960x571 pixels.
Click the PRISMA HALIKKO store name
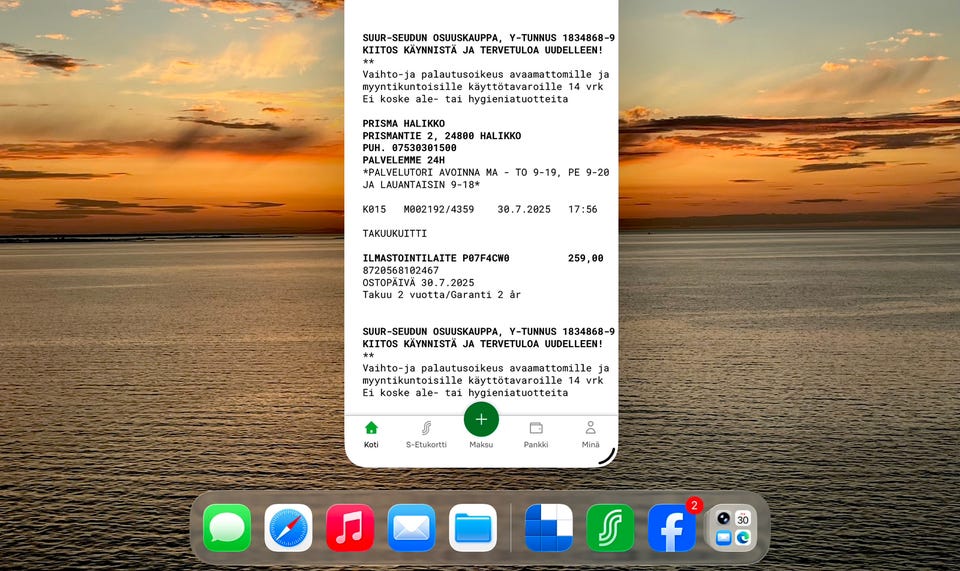[406, 124]
